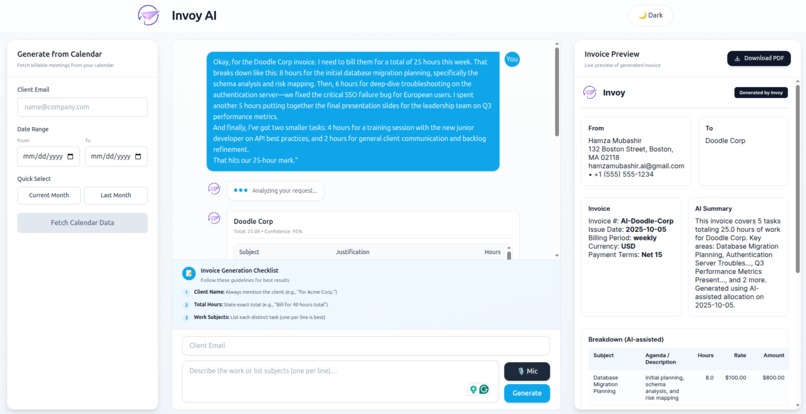Click the Breakdown (AI-assisted) heading

(626, 339)
